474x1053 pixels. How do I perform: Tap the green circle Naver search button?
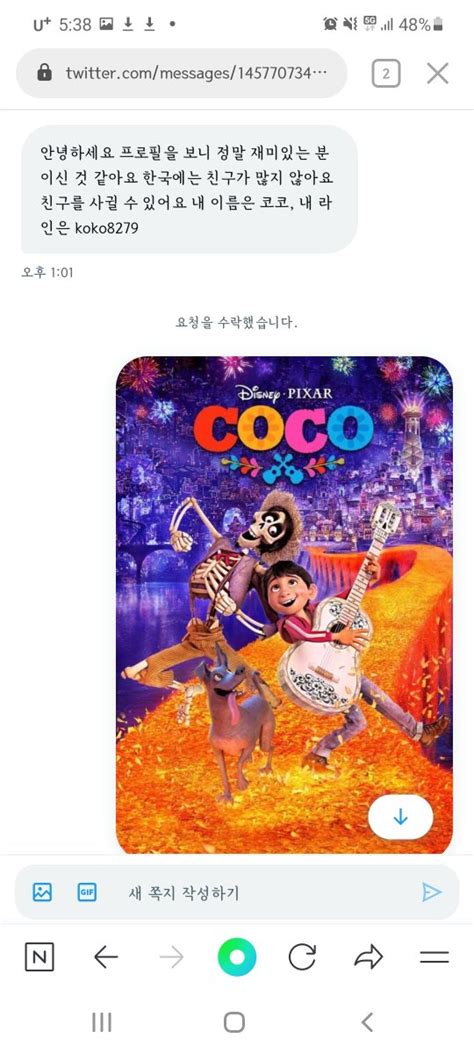tap(237, 956)
